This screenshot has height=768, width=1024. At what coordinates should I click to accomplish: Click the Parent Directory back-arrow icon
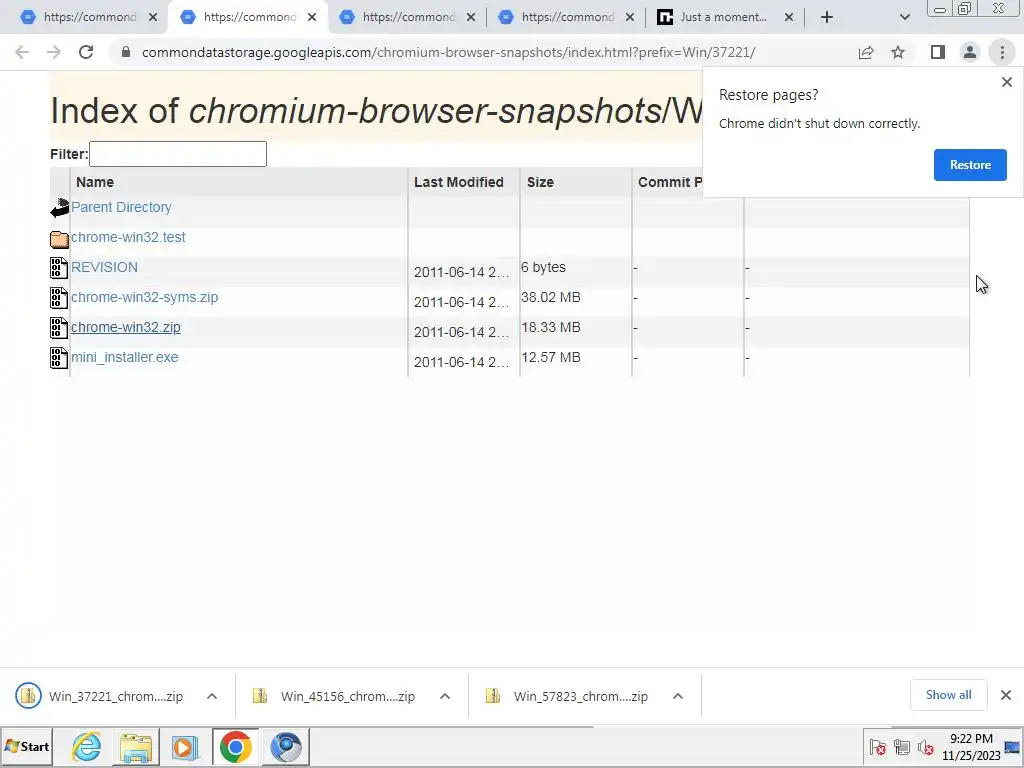click(x=59, y=208)
